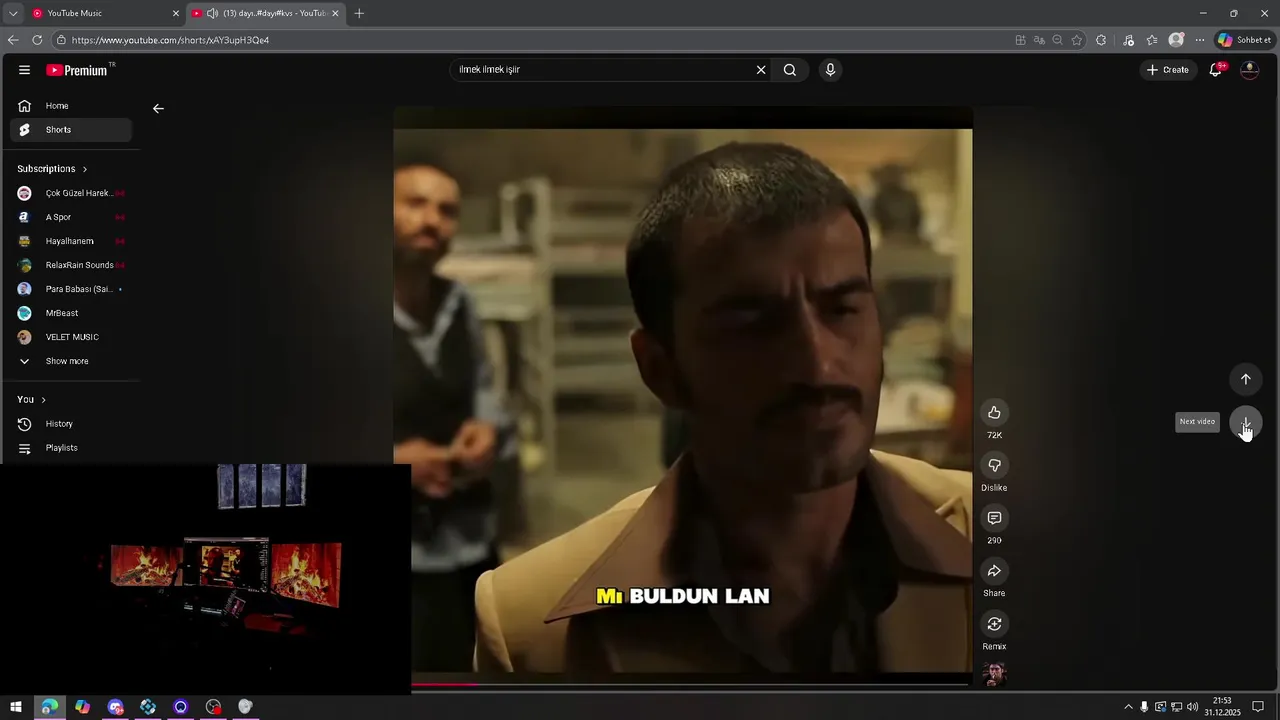Open the comments for this short
The height and width of the screenshot is (720, 1280).
(994, 518)
